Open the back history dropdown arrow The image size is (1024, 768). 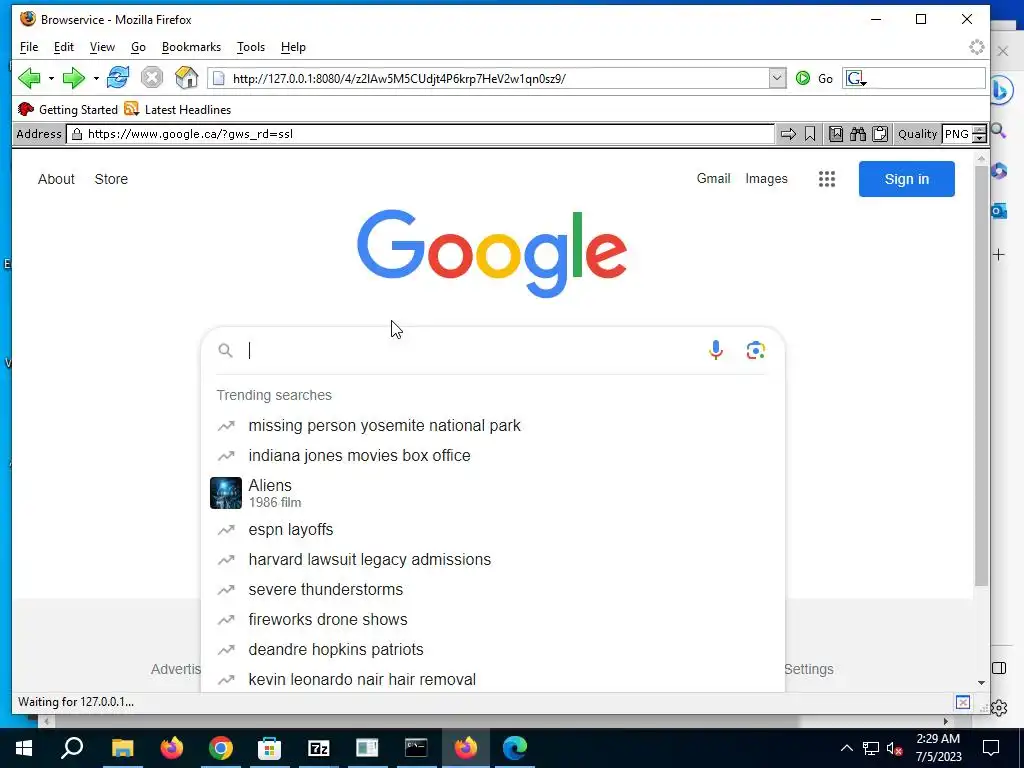(51, 78)
